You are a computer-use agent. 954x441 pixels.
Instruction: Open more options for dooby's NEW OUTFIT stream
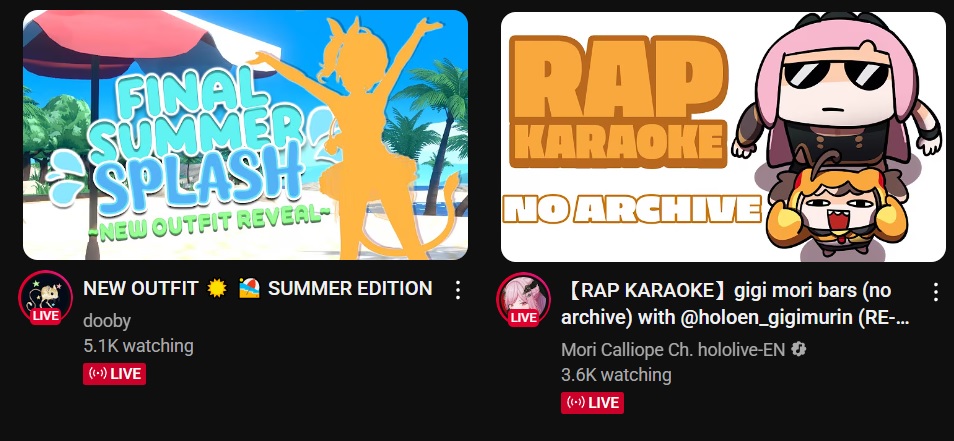tap(458, 290)
